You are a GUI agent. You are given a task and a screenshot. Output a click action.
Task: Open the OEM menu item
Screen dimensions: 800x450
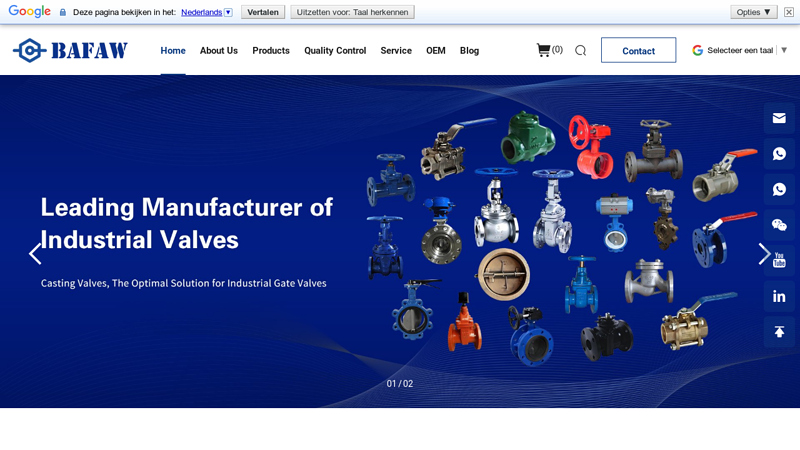436,51
